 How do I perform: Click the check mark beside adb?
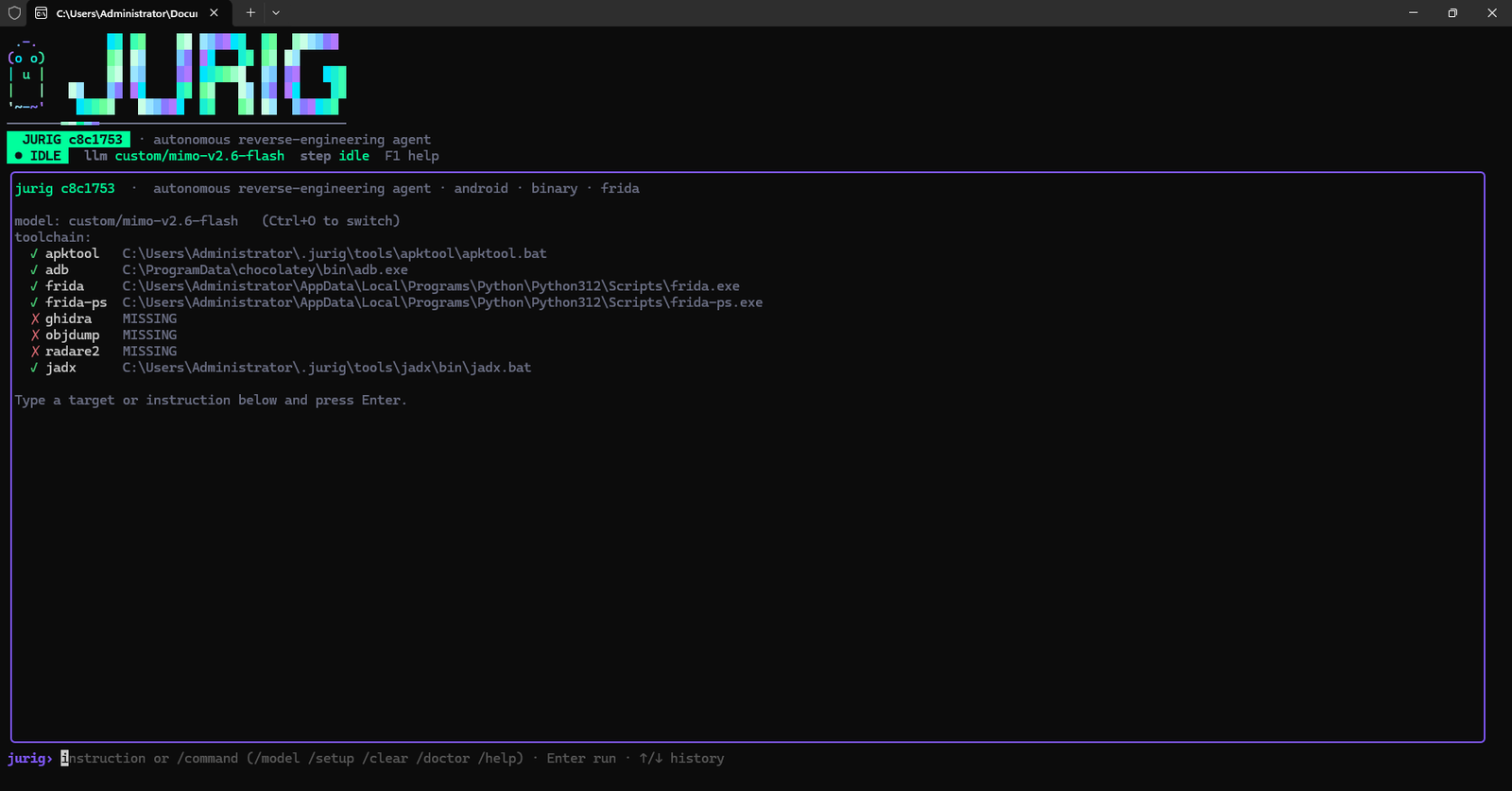(34, 269)
